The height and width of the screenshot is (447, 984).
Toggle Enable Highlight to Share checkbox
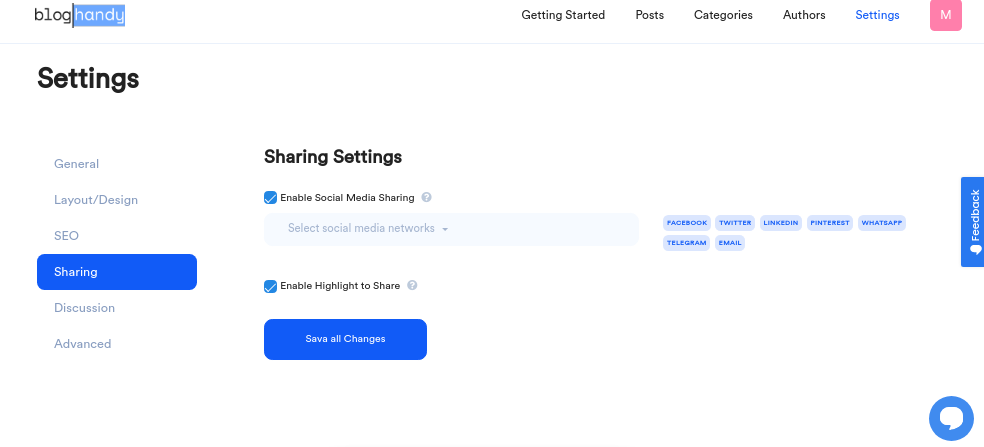tap(270, 286)
